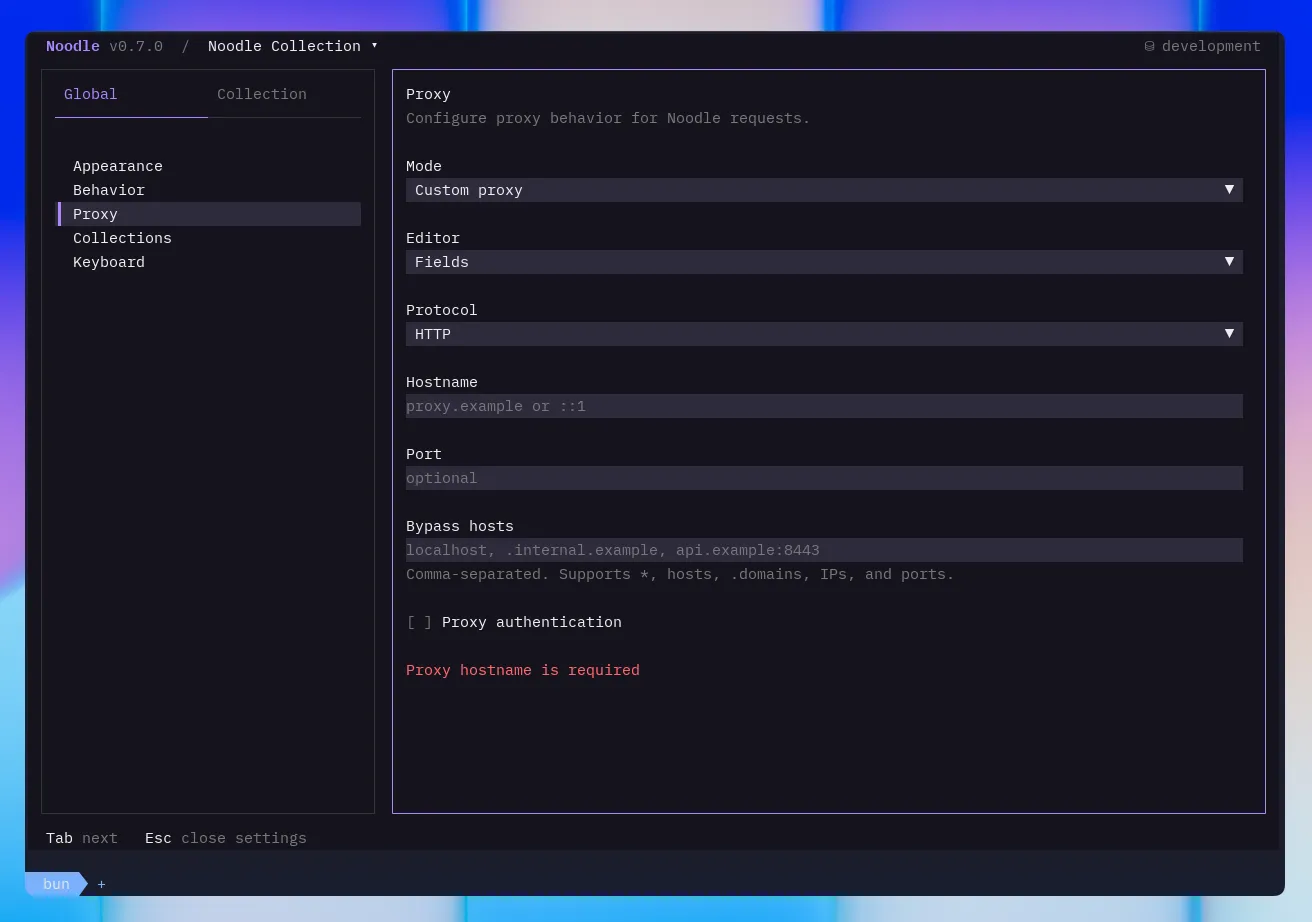Click the Tab next hint

(x=82, y=838)
